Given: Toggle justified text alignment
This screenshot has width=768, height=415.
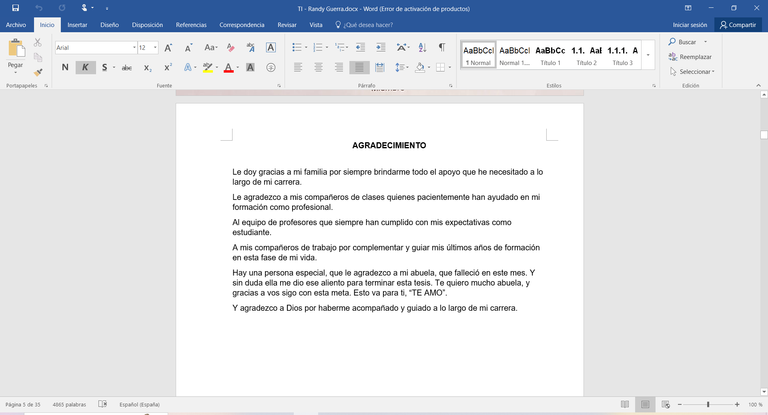Looking at the screenshot, I should (x=359, y=68).
